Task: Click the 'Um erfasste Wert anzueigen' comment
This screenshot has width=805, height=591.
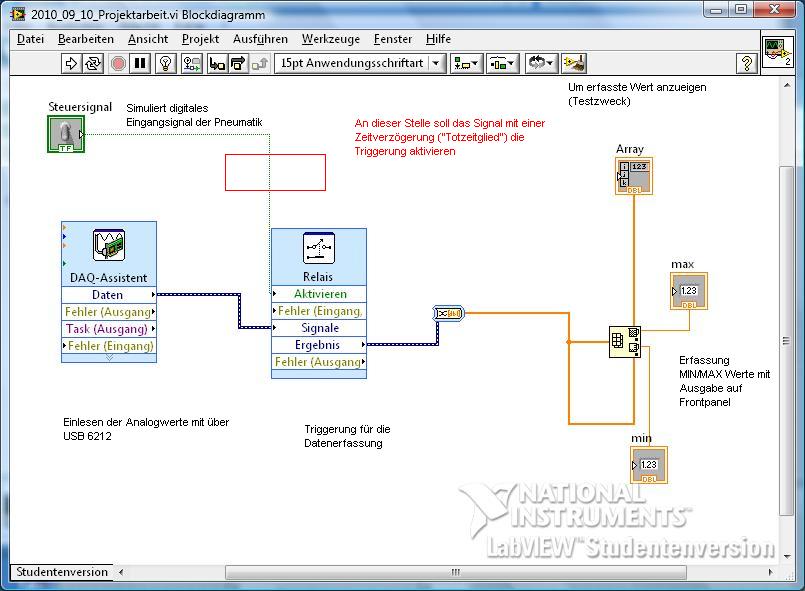Action: pos(637,94)
